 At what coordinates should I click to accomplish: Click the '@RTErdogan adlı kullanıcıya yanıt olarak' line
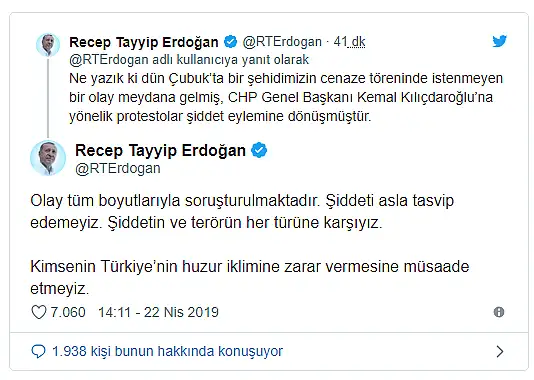pyautogui.click(x=189, y=60)
